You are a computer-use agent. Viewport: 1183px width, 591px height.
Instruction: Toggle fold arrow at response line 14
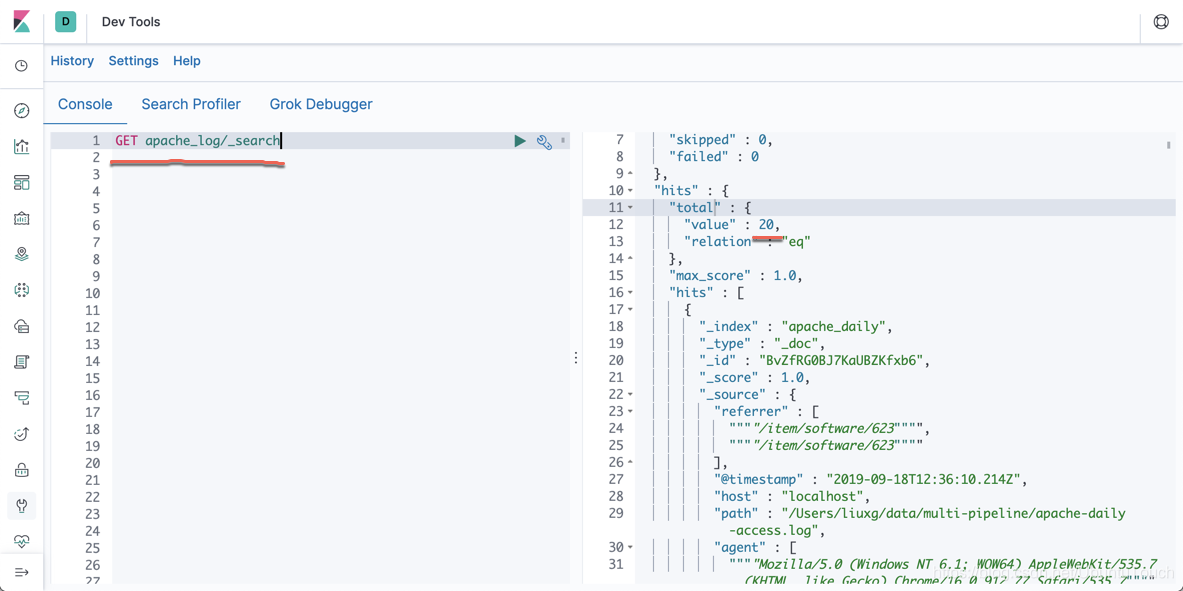(x=631, y=259)
